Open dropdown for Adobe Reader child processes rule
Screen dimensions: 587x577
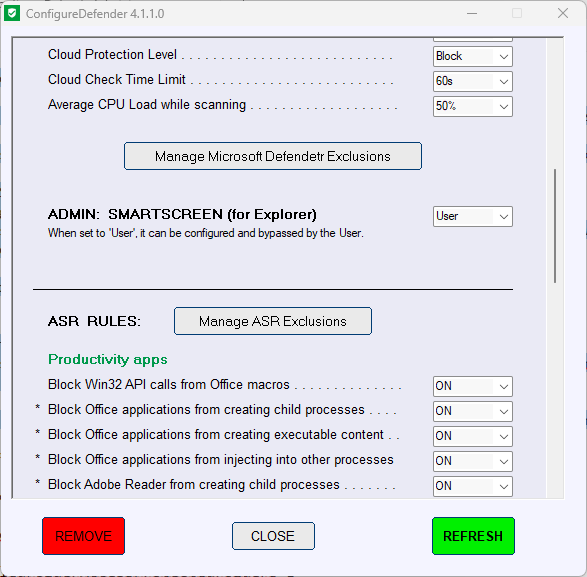pos(473,486)
